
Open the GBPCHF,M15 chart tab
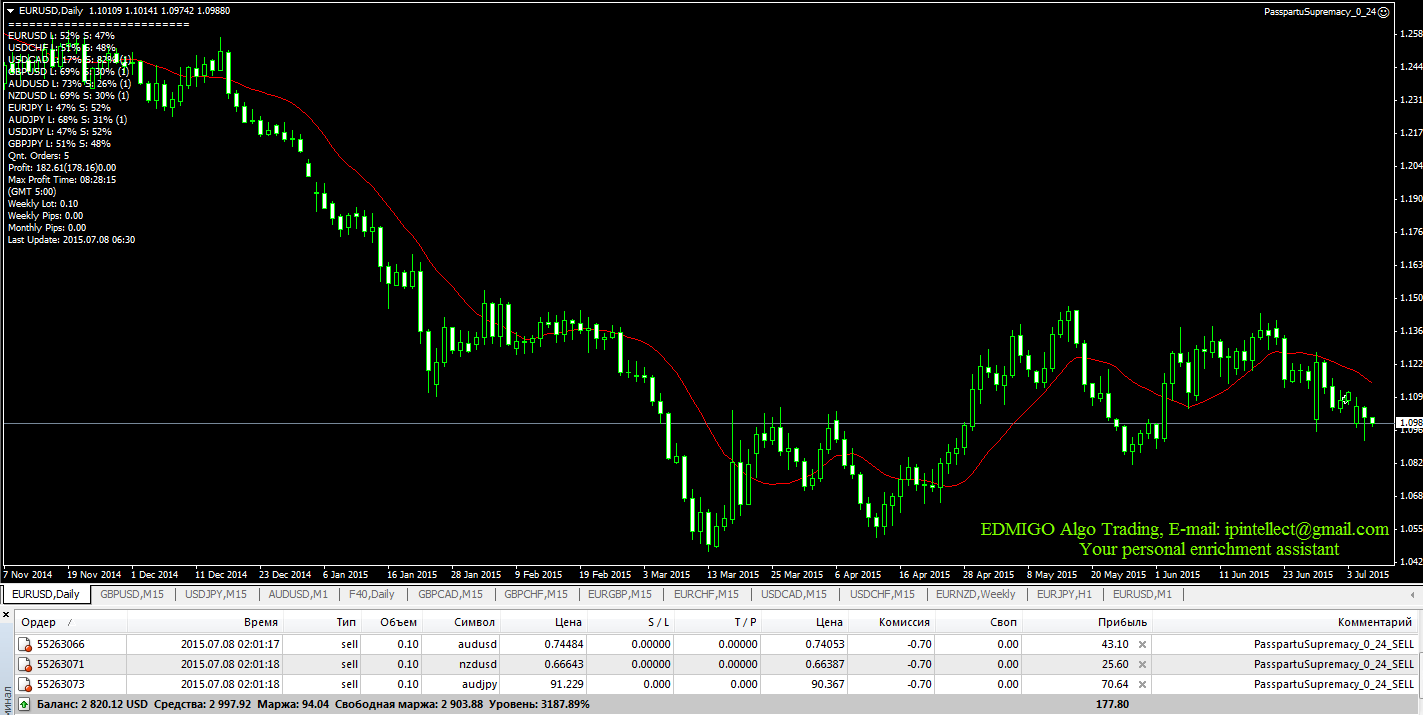pos(536,594)
